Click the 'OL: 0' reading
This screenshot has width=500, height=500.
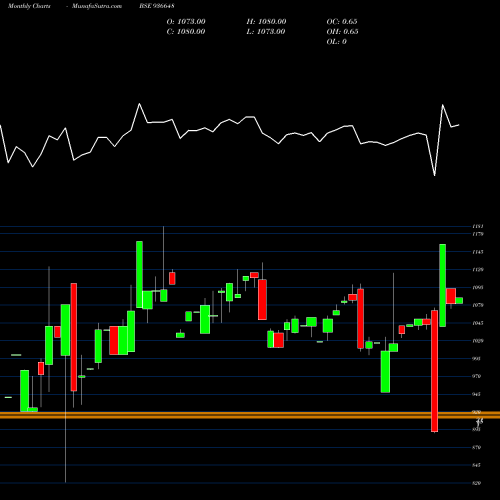337,42
